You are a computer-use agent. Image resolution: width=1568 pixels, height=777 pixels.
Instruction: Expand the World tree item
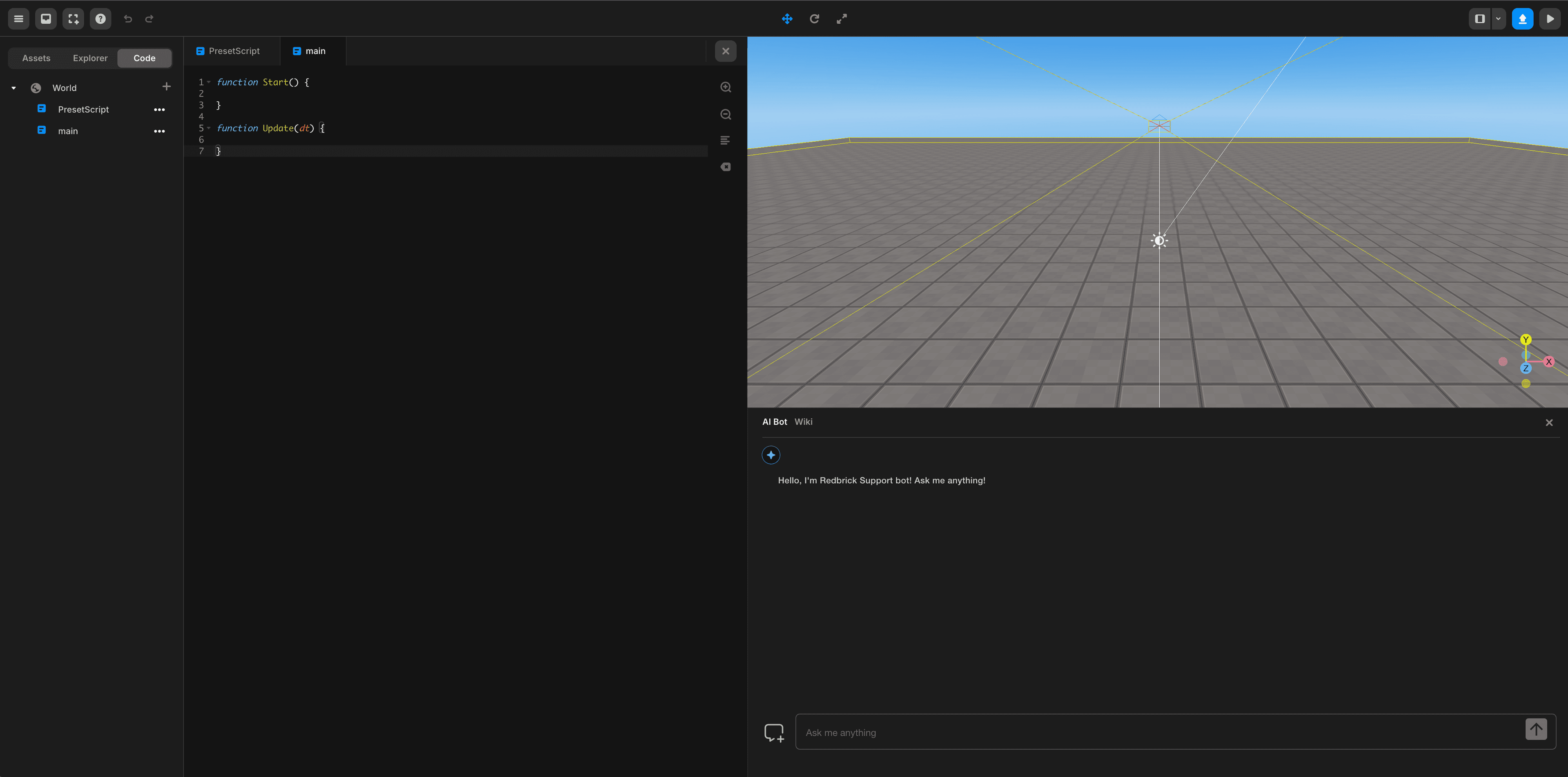(13, 87)
